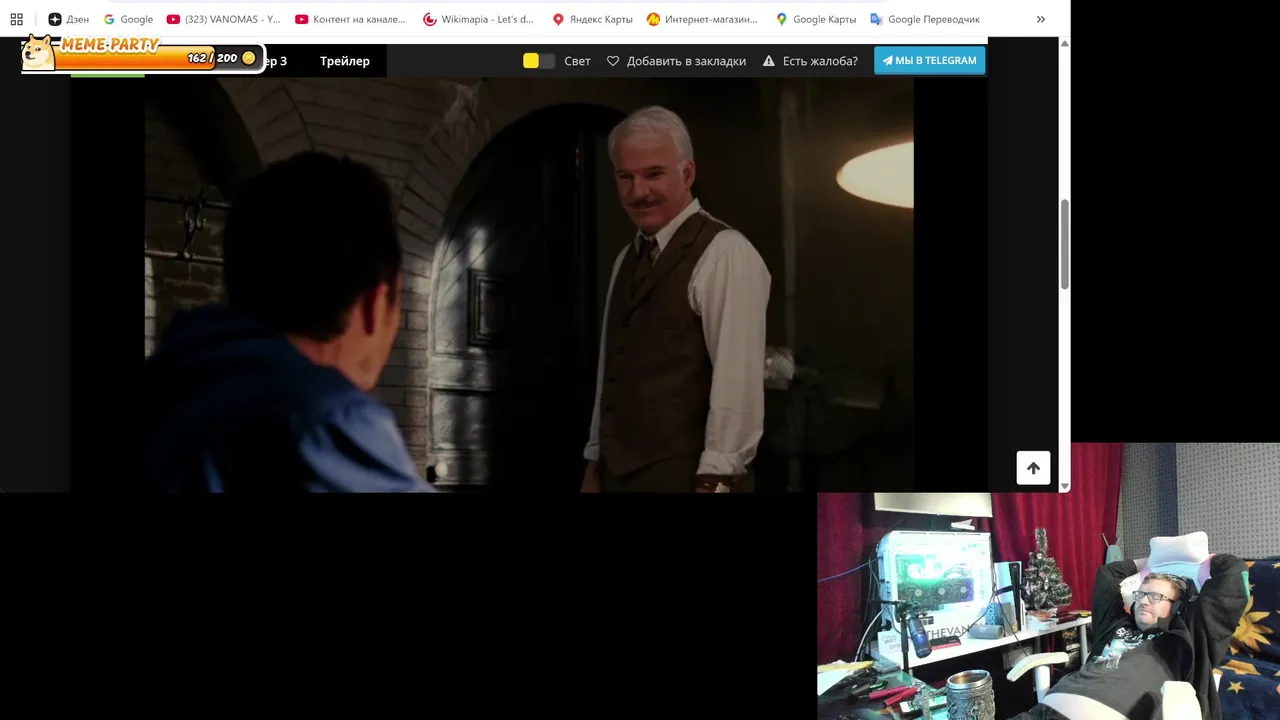Click the warning triangle complaint icon

click(769, 61)
